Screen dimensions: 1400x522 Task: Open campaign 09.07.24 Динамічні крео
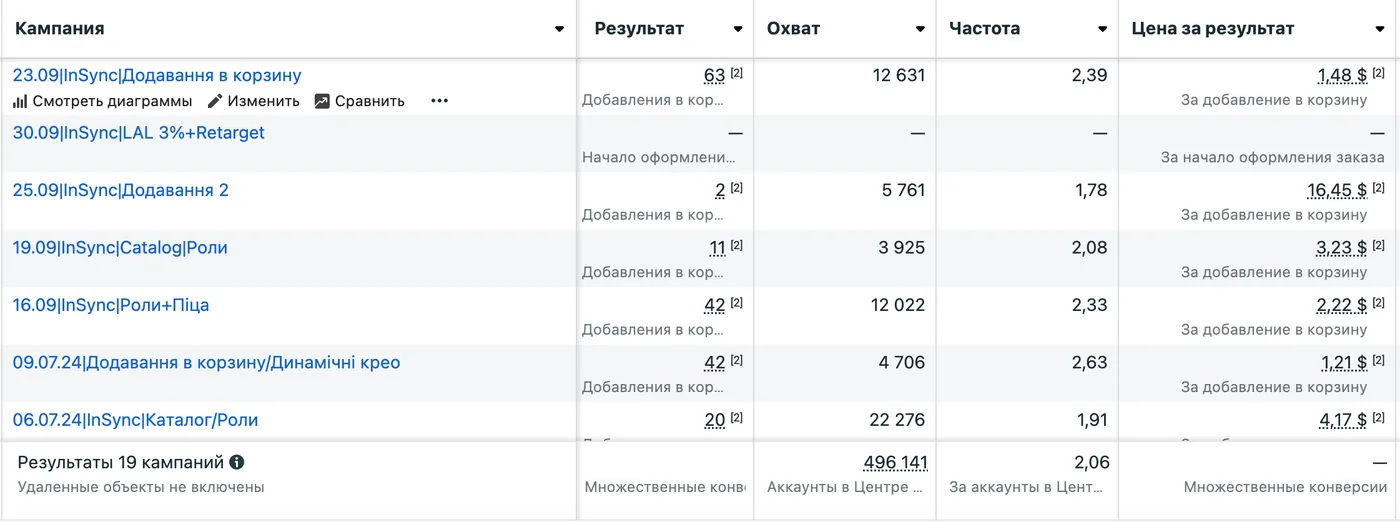tap(207, 362)
